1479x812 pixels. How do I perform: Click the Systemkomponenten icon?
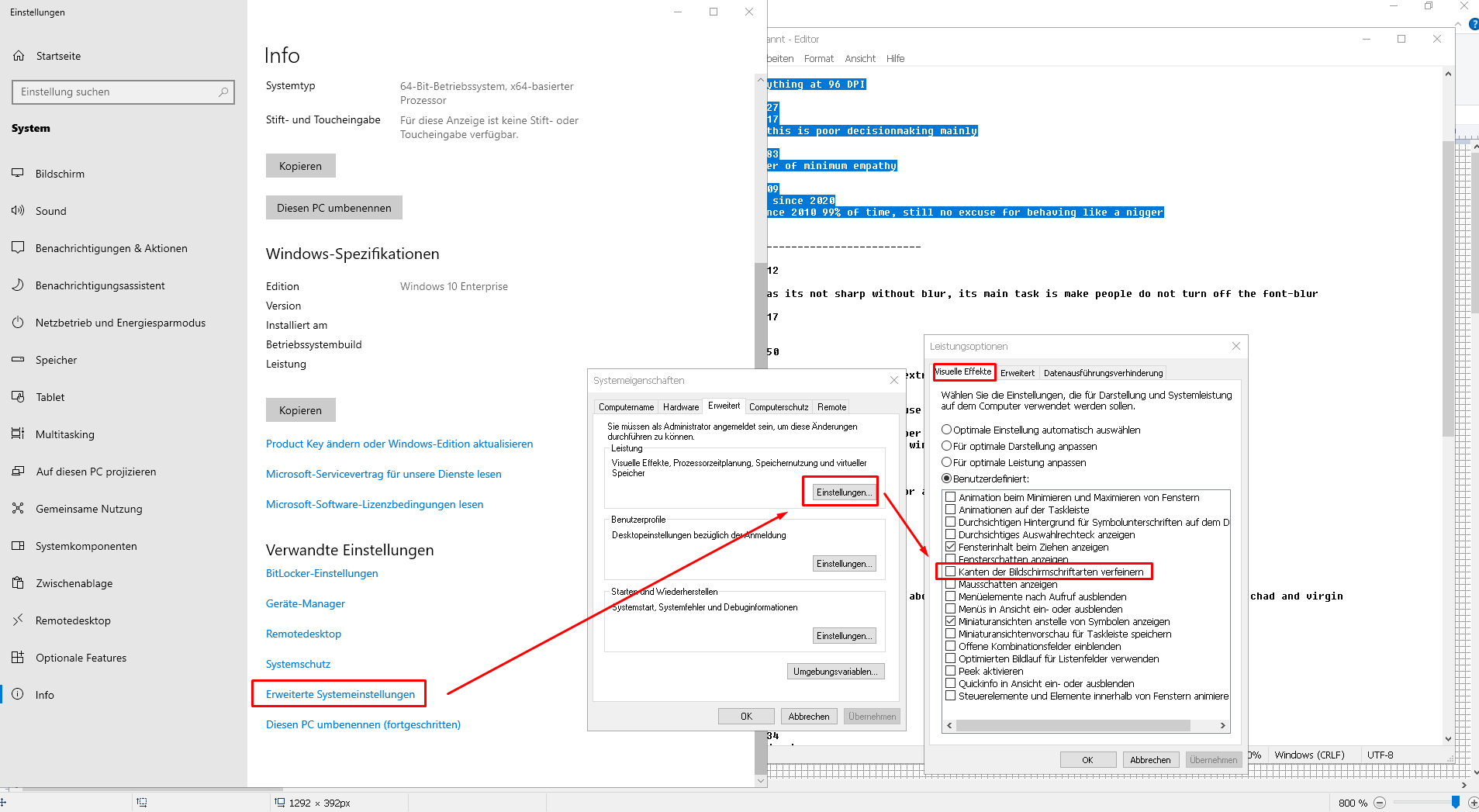click(x=18, y=546)
